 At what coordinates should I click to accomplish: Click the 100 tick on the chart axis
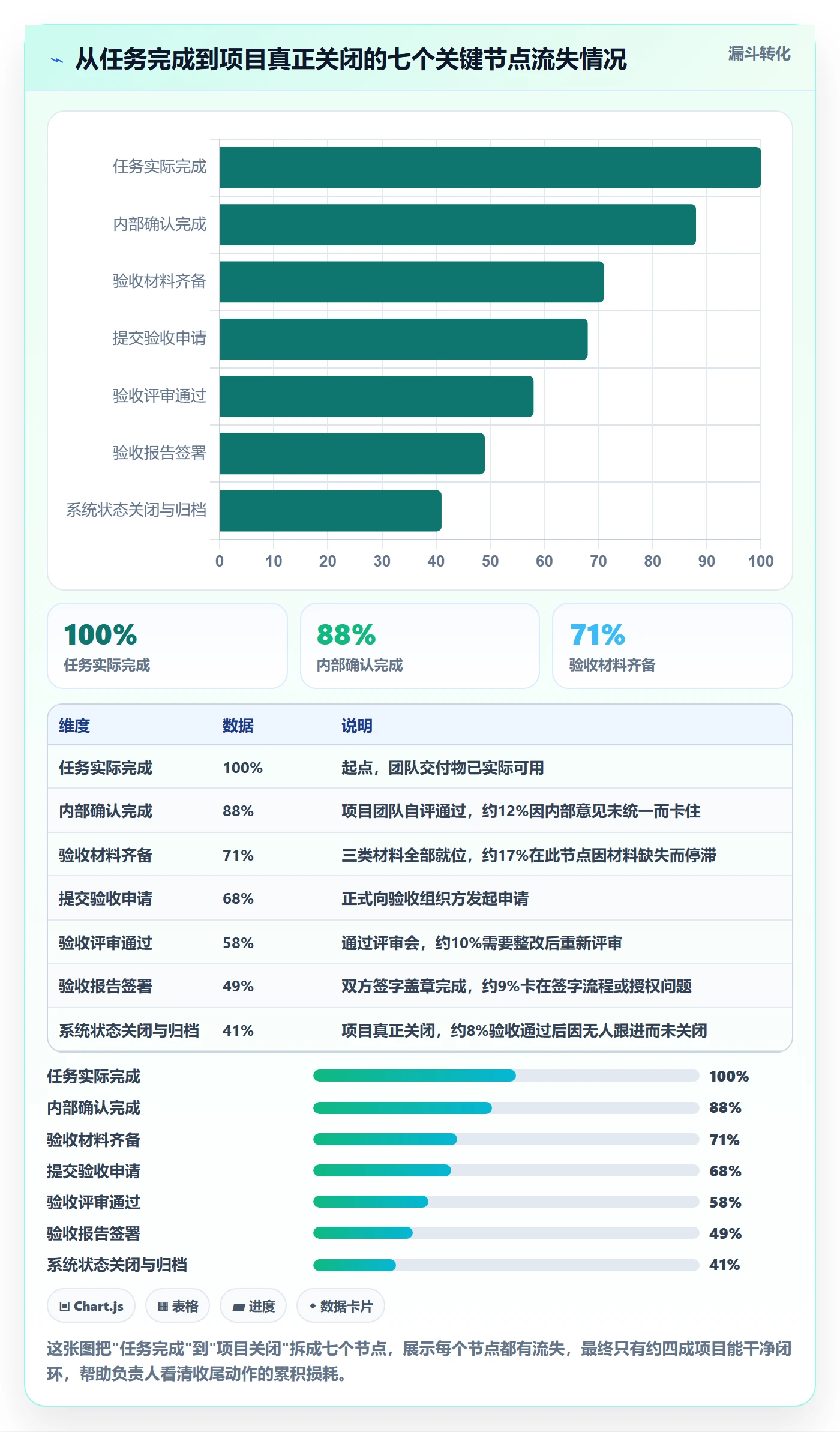761,561
